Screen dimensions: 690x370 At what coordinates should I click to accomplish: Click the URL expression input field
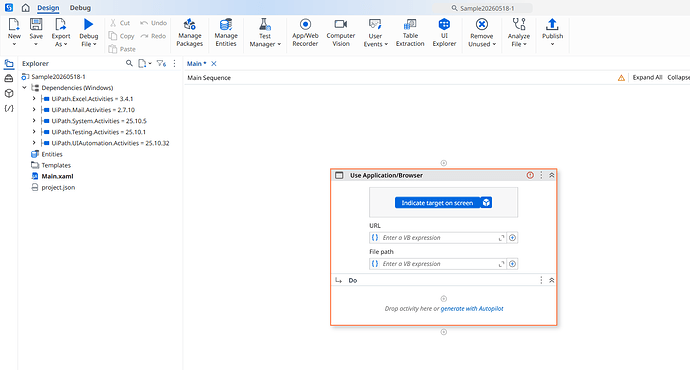tap(438, 238)
